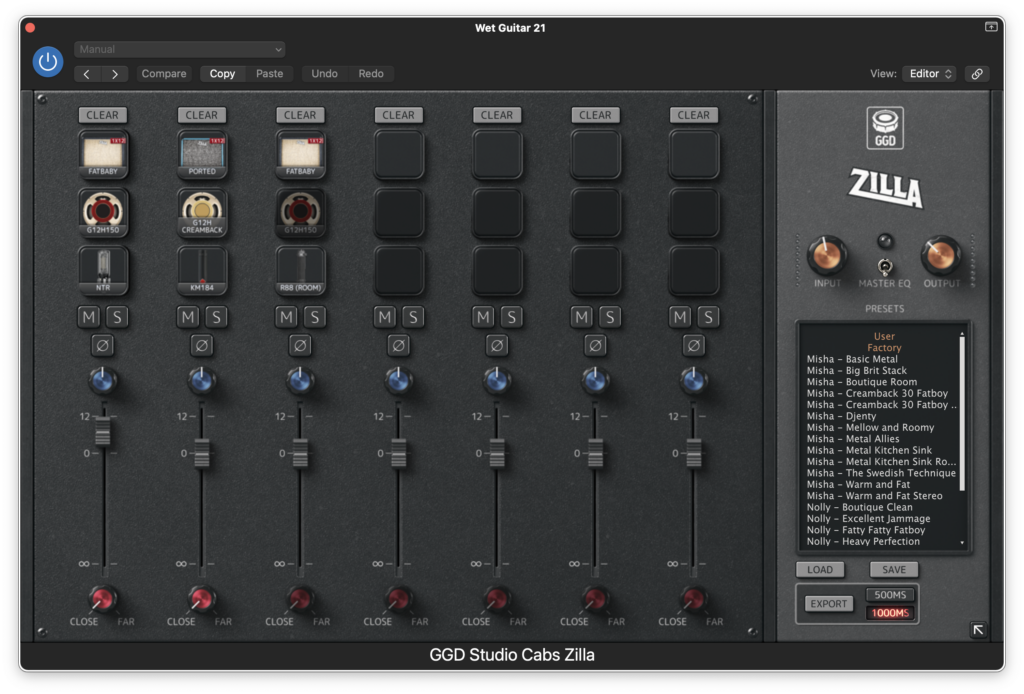Toggle the blue plugin power button

[48, 62]
